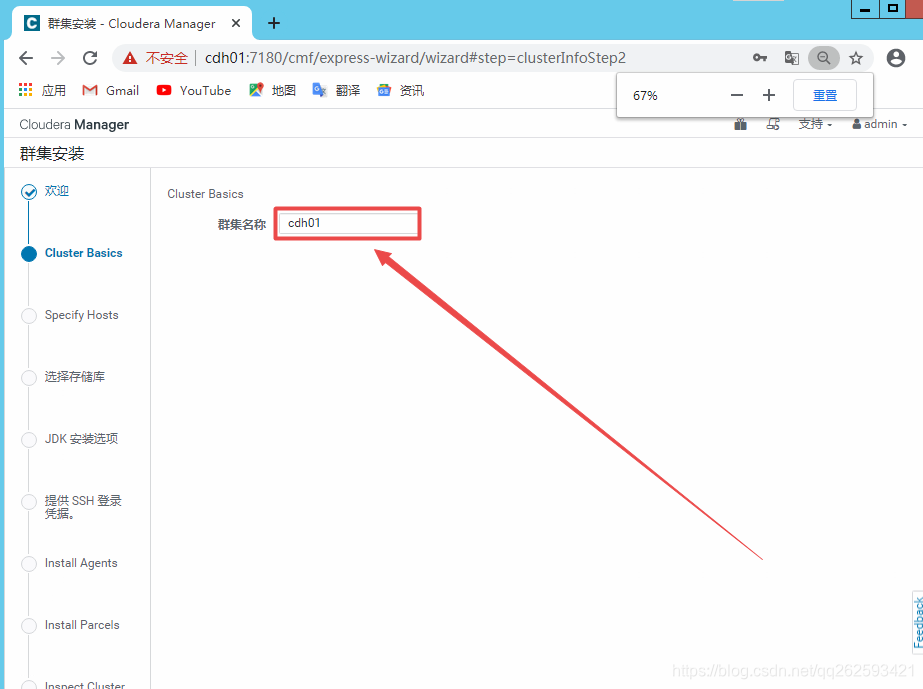Select the 选择存储库 wizard step
The image size is (923, 689).
[75, 377]
